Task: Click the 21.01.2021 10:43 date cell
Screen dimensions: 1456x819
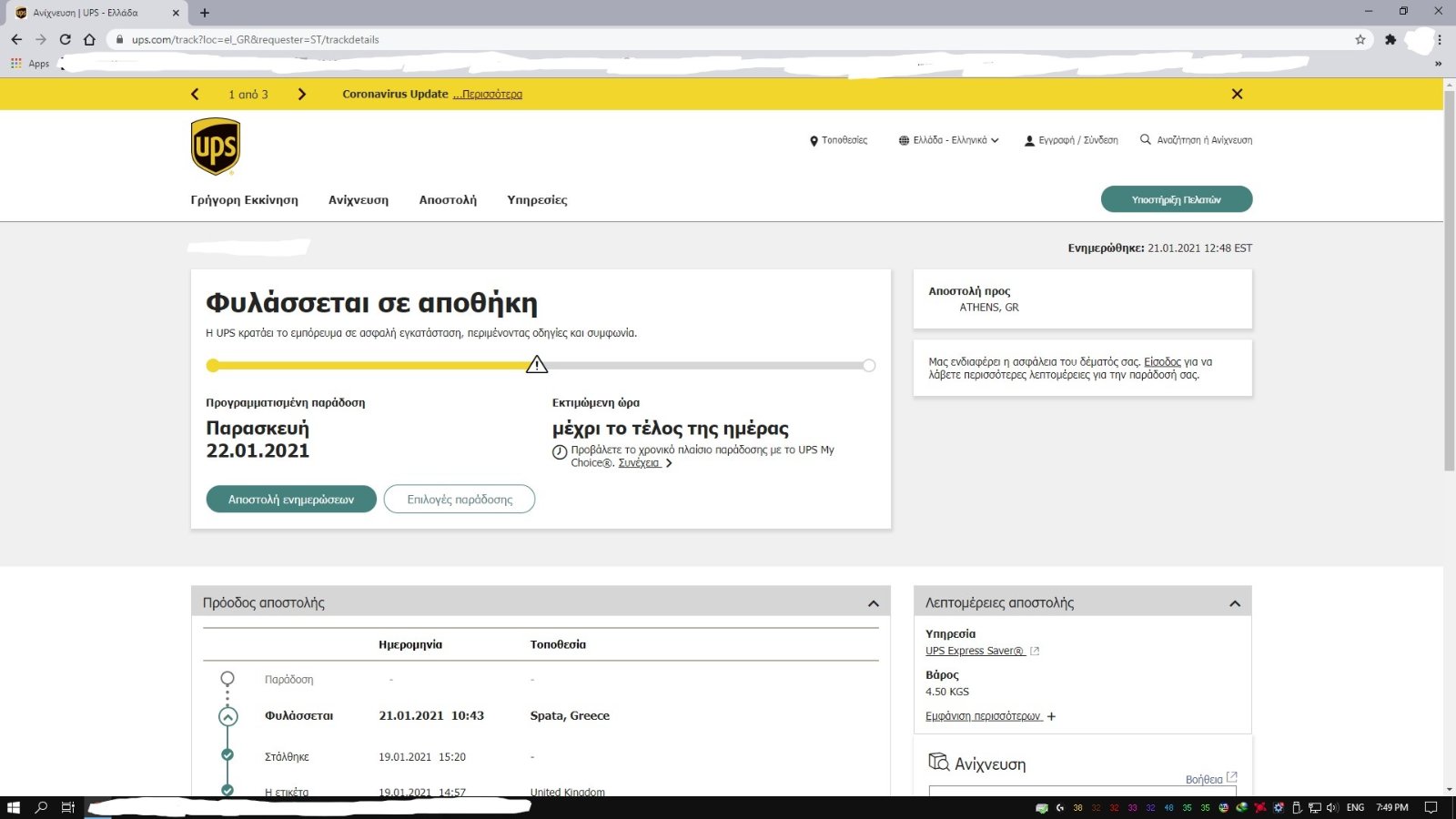Action: coord(431,716)
